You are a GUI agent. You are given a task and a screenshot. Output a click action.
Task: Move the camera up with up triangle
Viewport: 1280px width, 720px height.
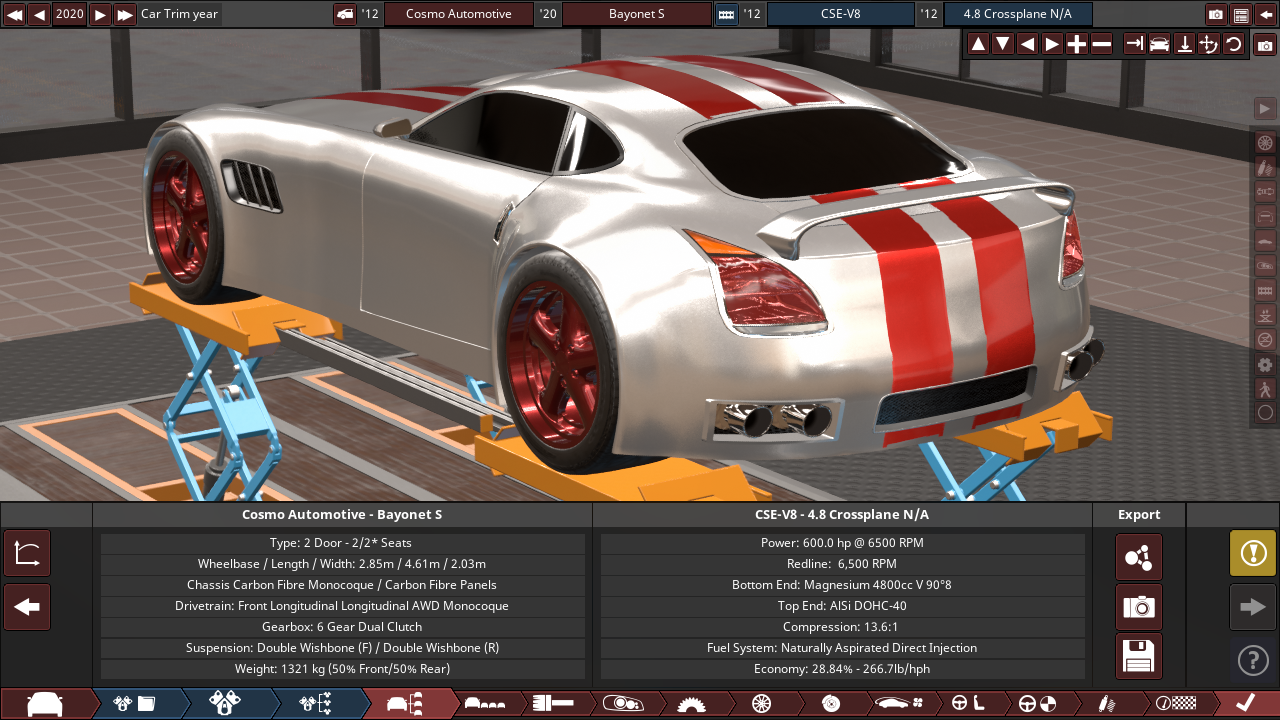[978, 44]
